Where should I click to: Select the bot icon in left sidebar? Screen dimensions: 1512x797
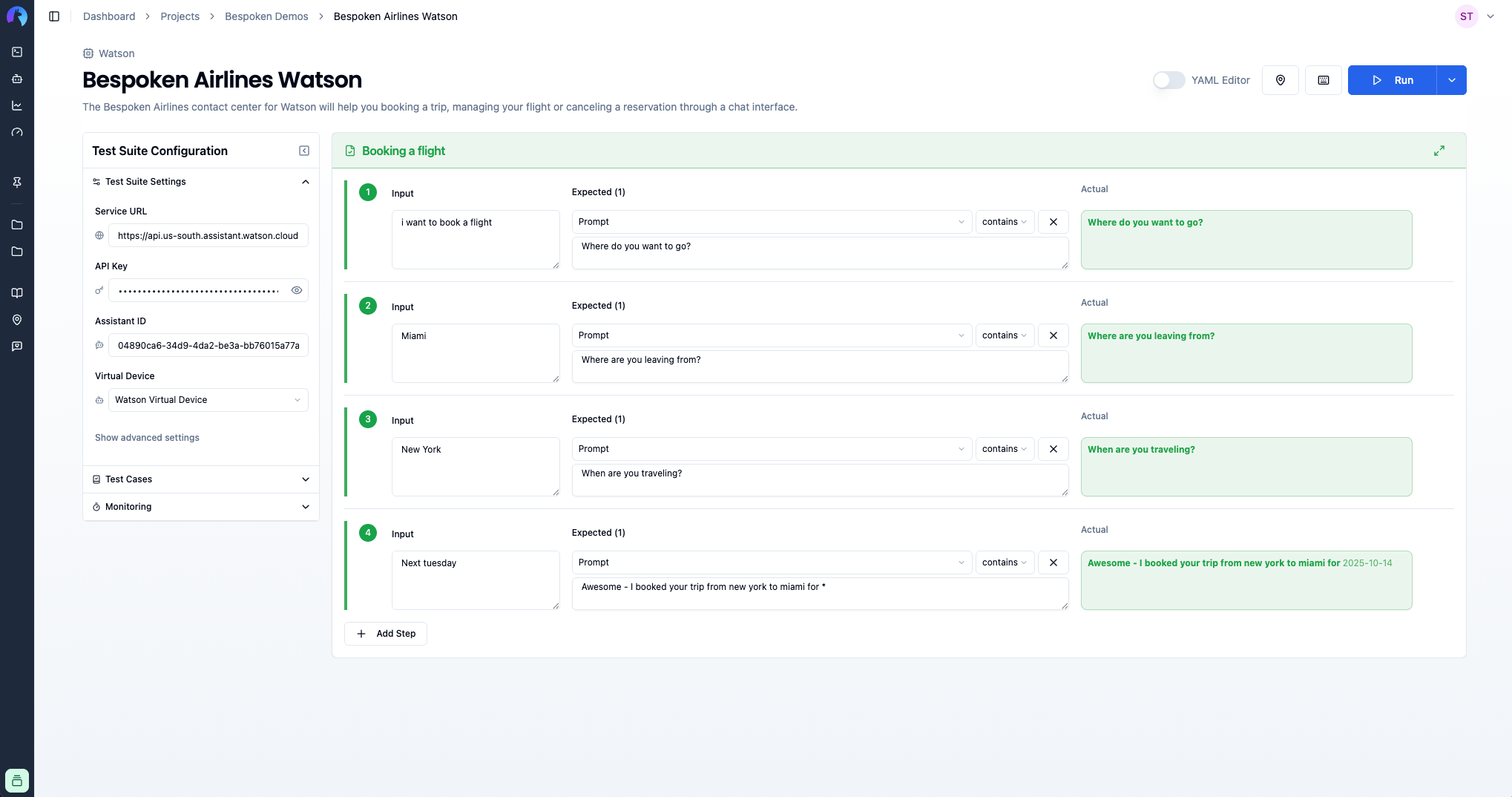(16, 79)
